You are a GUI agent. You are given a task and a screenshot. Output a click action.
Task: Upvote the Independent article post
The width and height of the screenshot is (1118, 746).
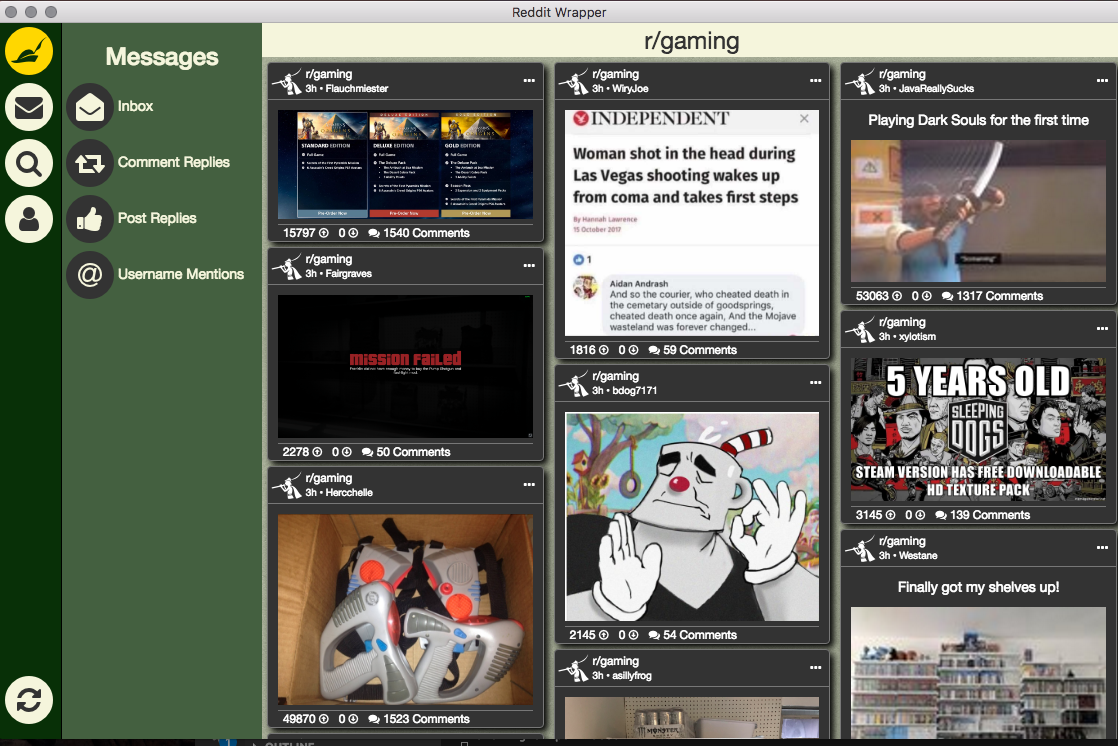[604, 350]
